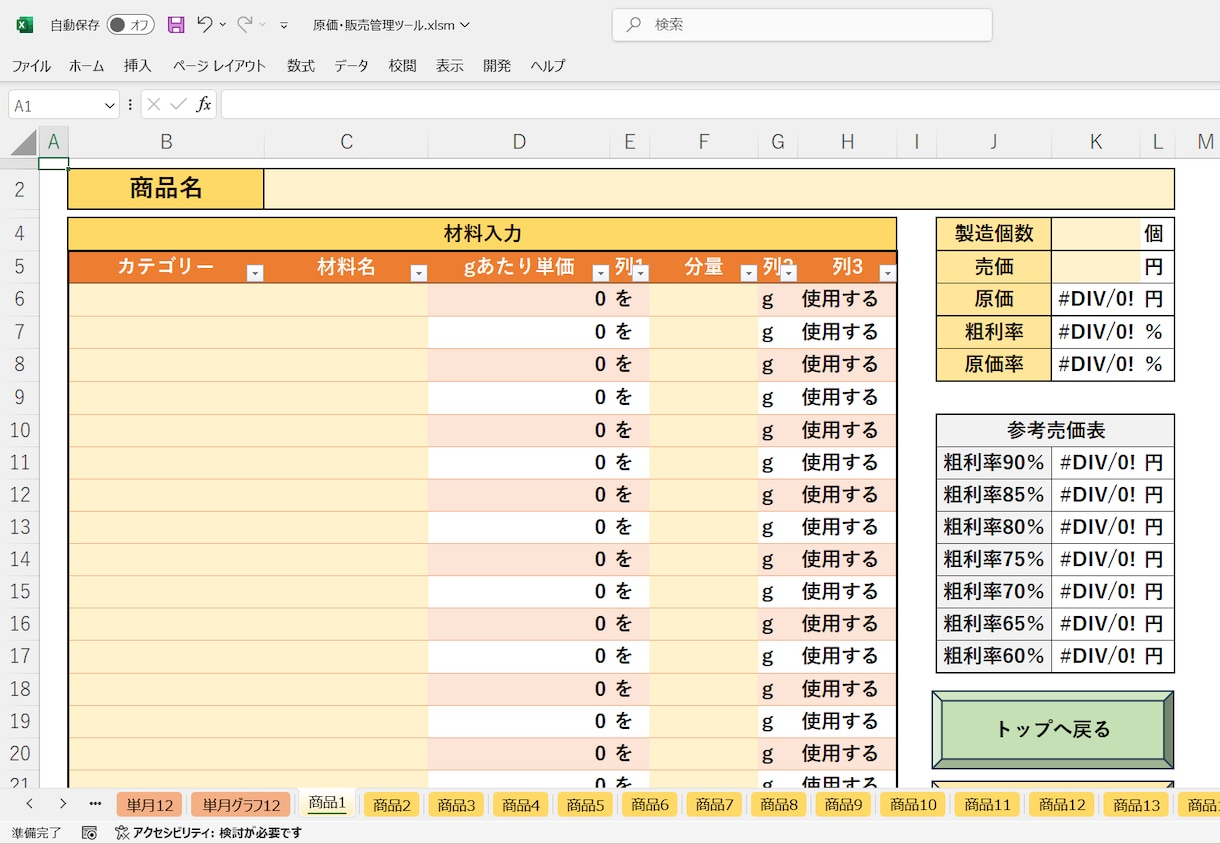Open the 材料名 column filter dropdown
Viewport: 1220px width, 844px height.
point(419,273)
